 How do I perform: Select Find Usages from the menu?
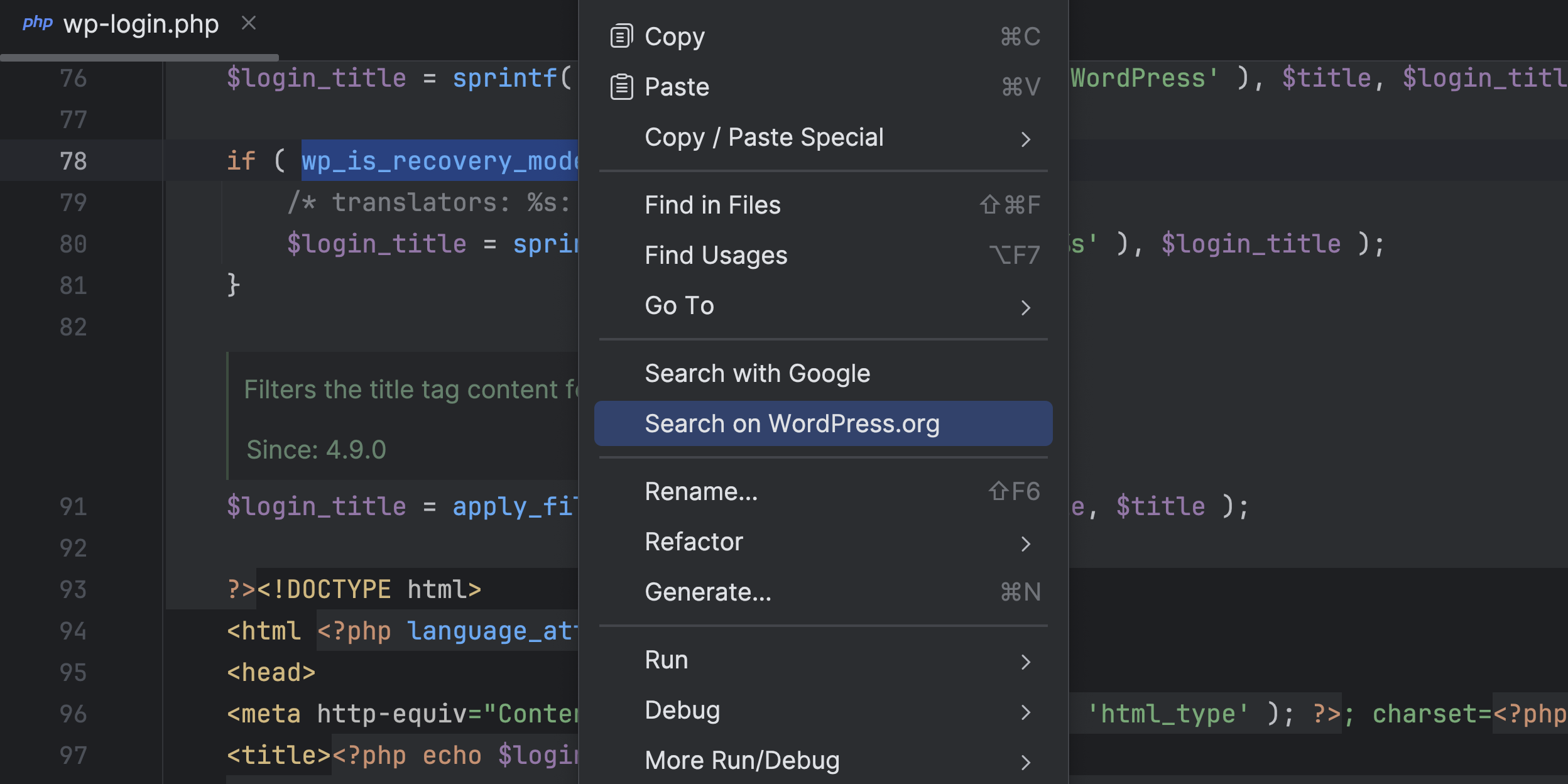pyautogui.click(x=716, y=255)
